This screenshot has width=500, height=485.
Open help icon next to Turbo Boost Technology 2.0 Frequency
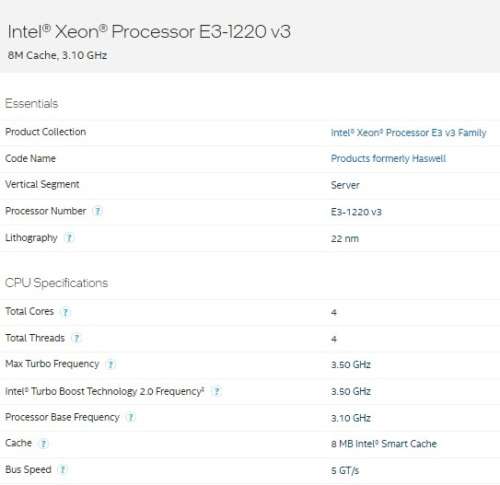pyautogui.click(x=217, y=391)
